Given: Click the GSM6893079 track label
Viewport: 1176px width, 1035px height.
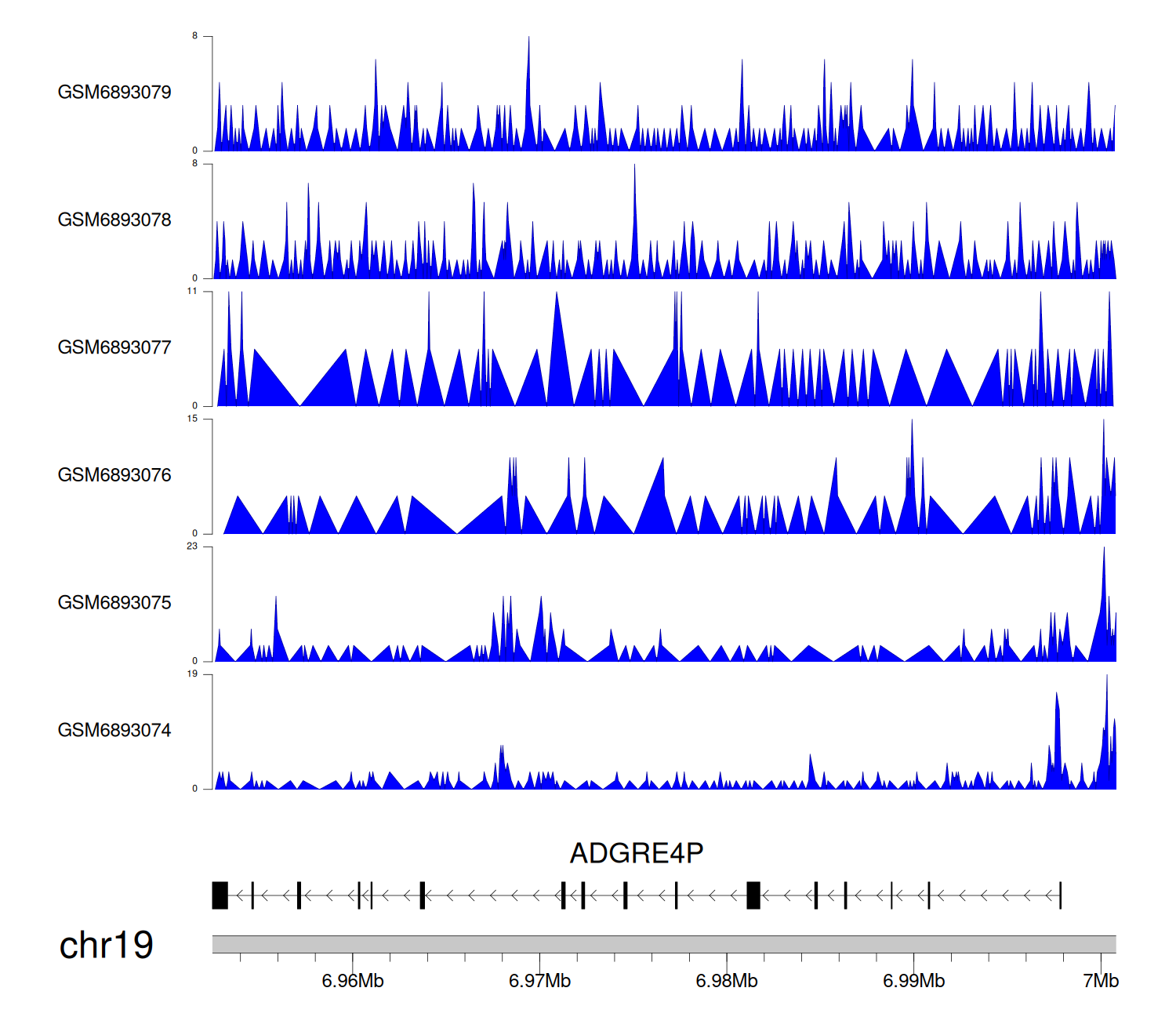Looking at the screenshot, I should 114,93.
